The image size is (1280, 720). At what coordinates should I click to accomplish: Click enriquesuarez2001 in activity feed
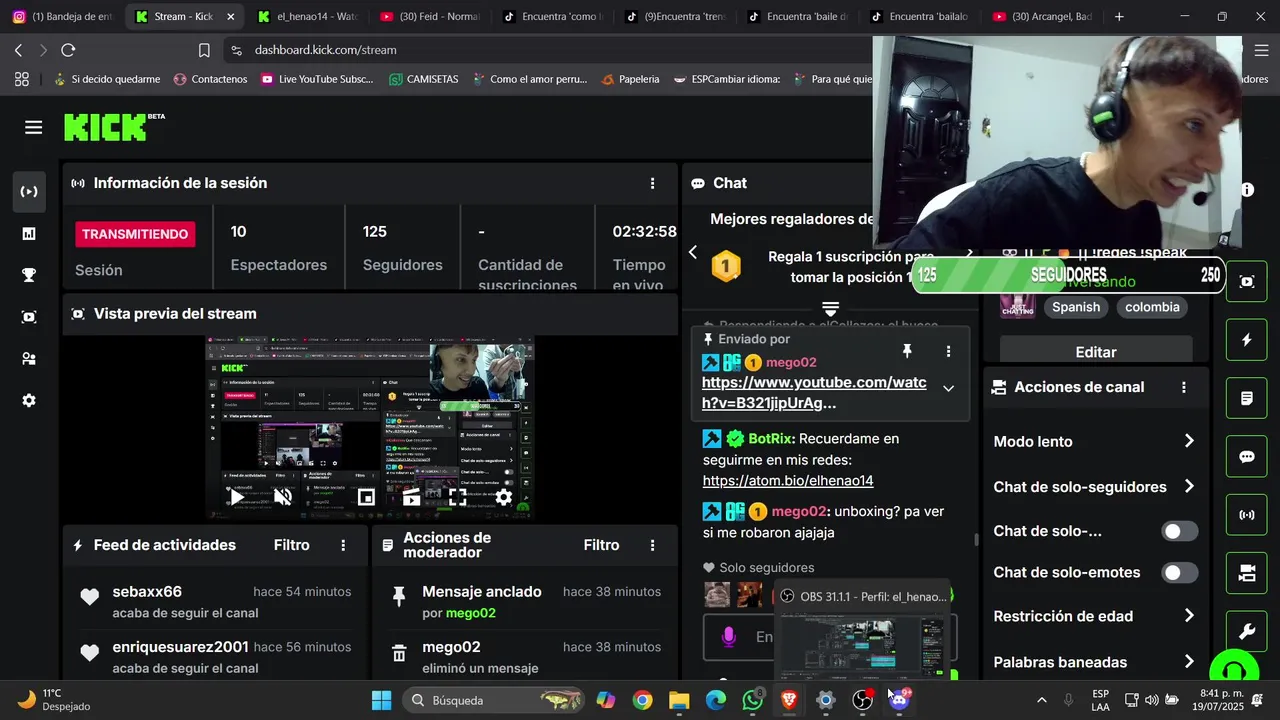coord(180,647)
